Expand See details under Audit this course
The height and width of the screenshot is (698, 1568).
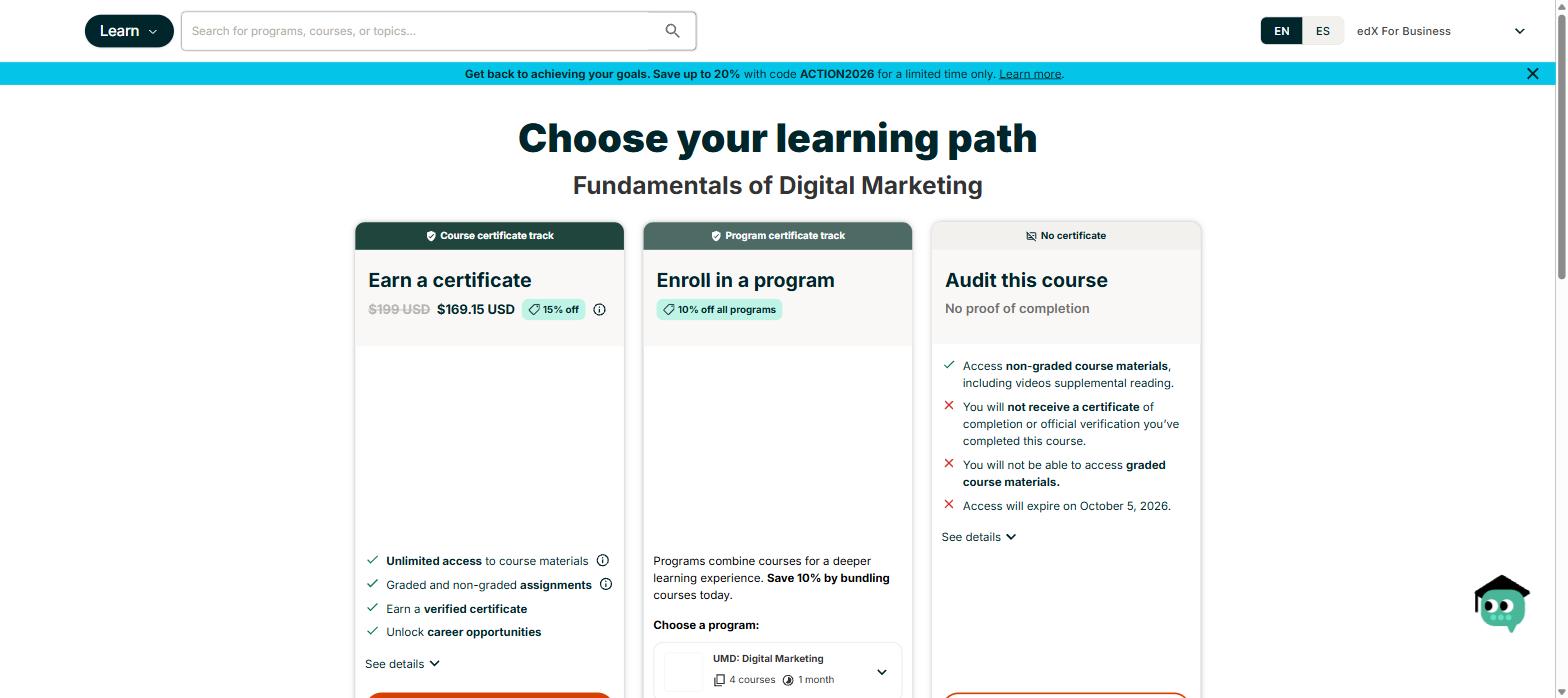coord(979,537)
